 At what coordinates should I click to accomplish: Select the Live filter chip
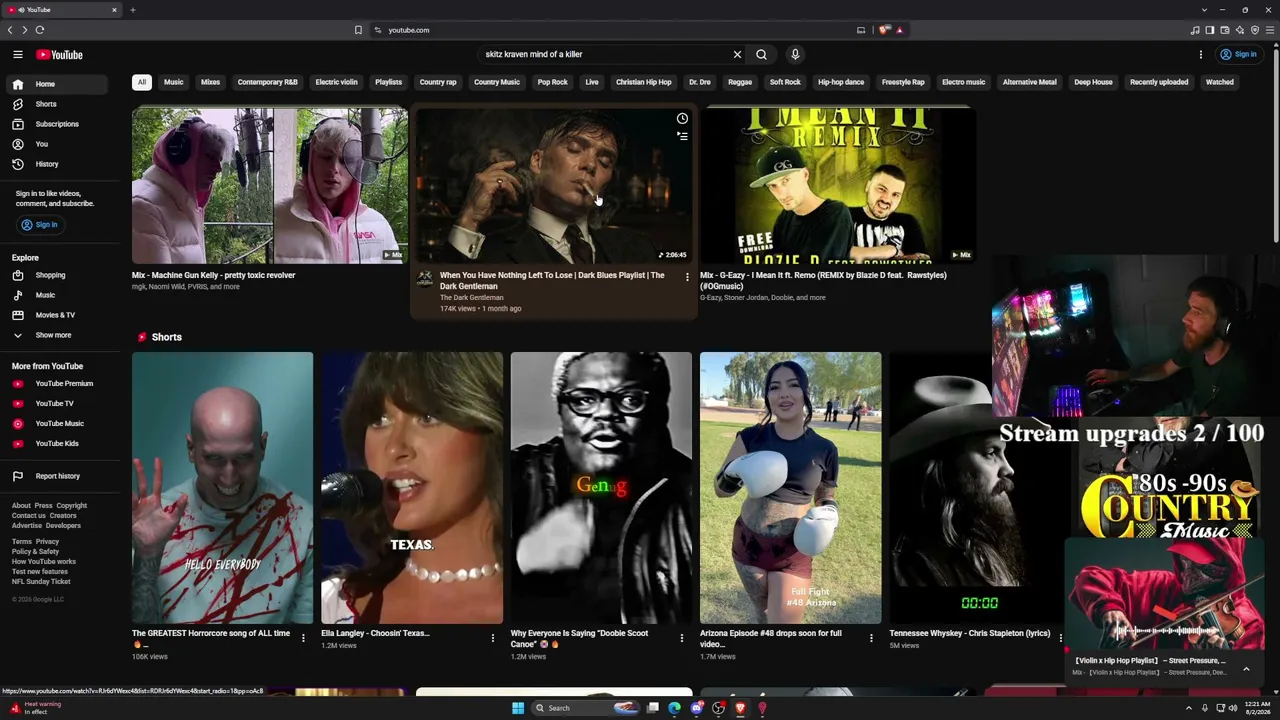(x=592, y=82)
